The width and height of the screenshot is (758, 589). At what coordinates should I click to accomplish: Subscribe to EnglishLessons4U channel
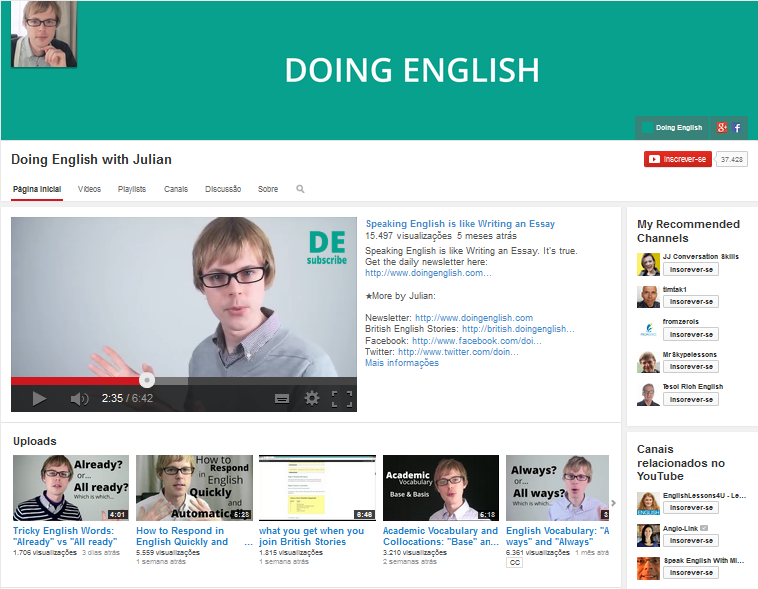[x=691, y=508]
